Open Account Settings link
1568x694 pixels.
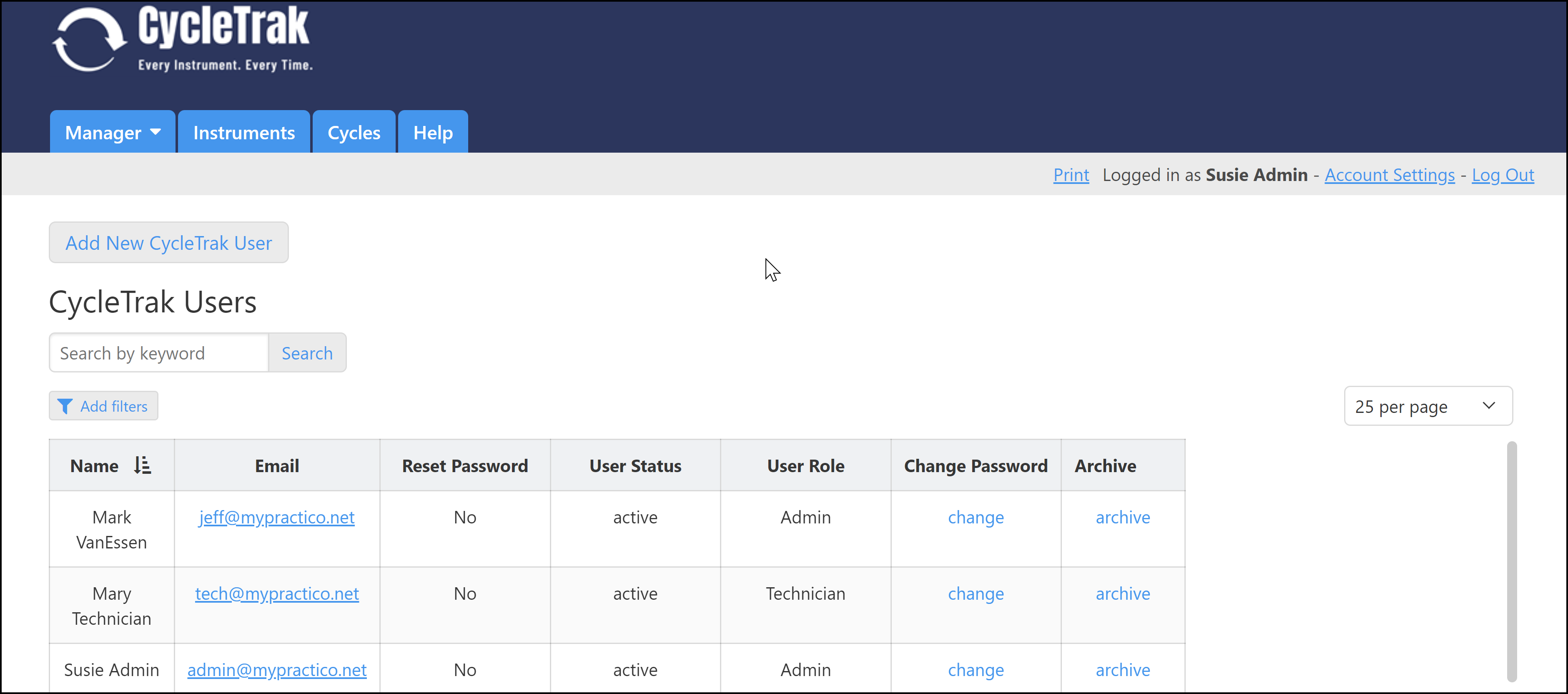[1389, 175]
